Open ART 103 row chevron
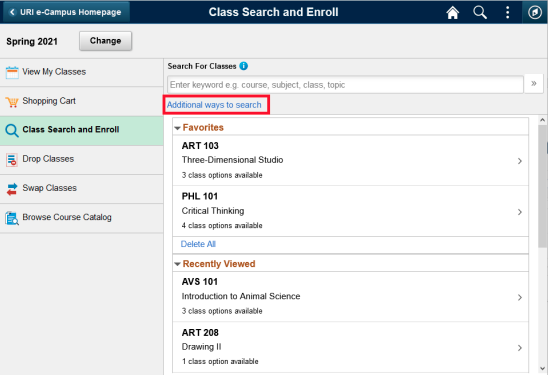Viewport: 548px width, 375px height. 520,161
